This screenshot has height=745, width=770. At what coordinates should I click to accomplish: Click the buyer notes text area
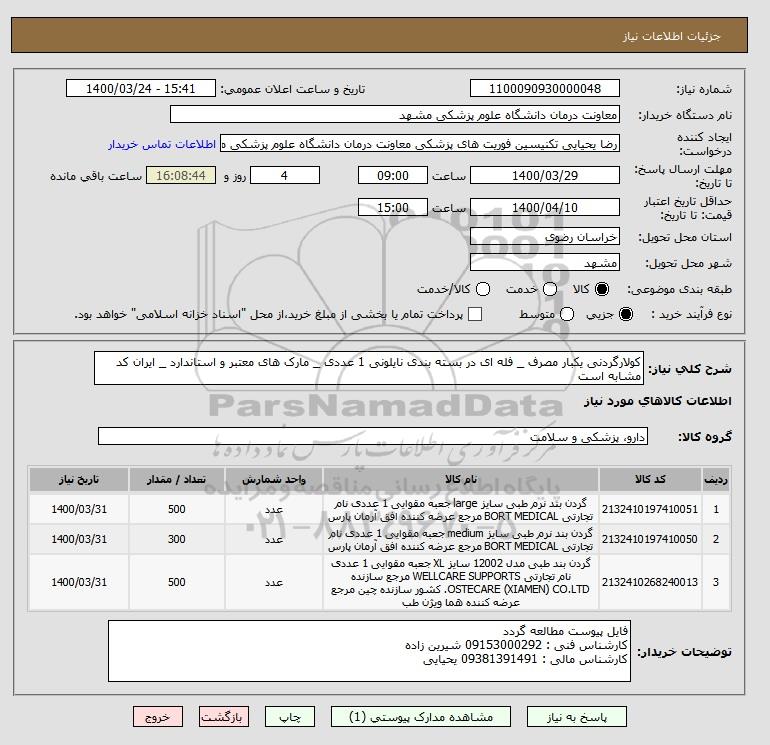369,651
